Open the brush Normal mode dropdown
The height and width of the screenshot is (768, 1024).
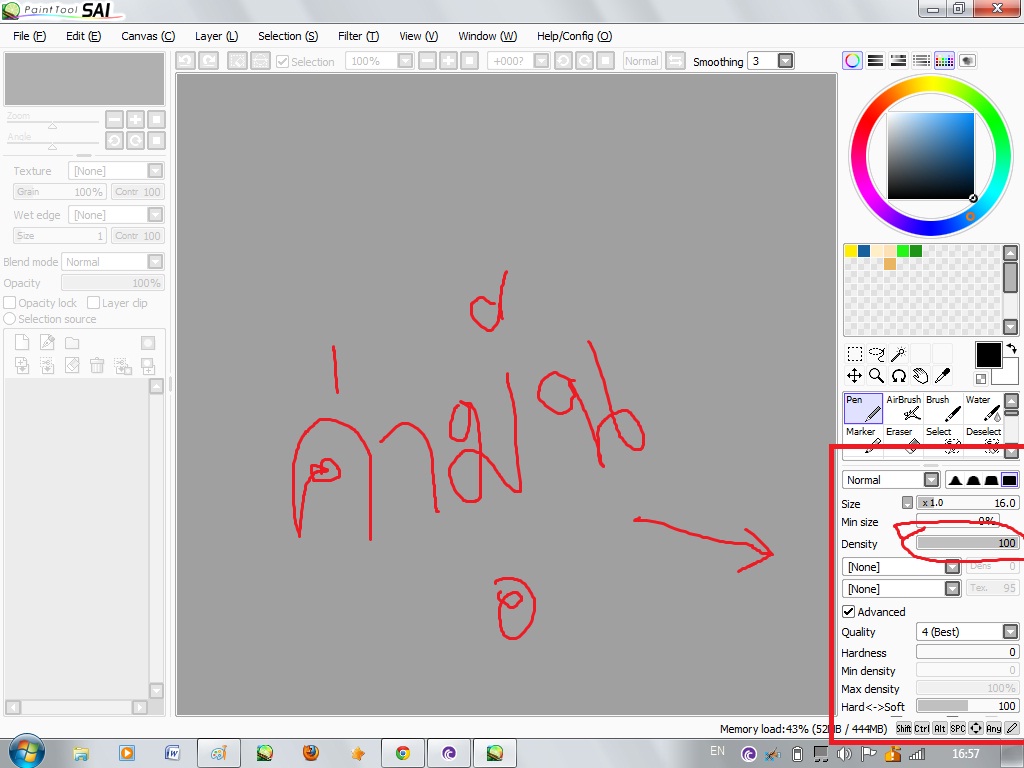(x=931, y=480)
